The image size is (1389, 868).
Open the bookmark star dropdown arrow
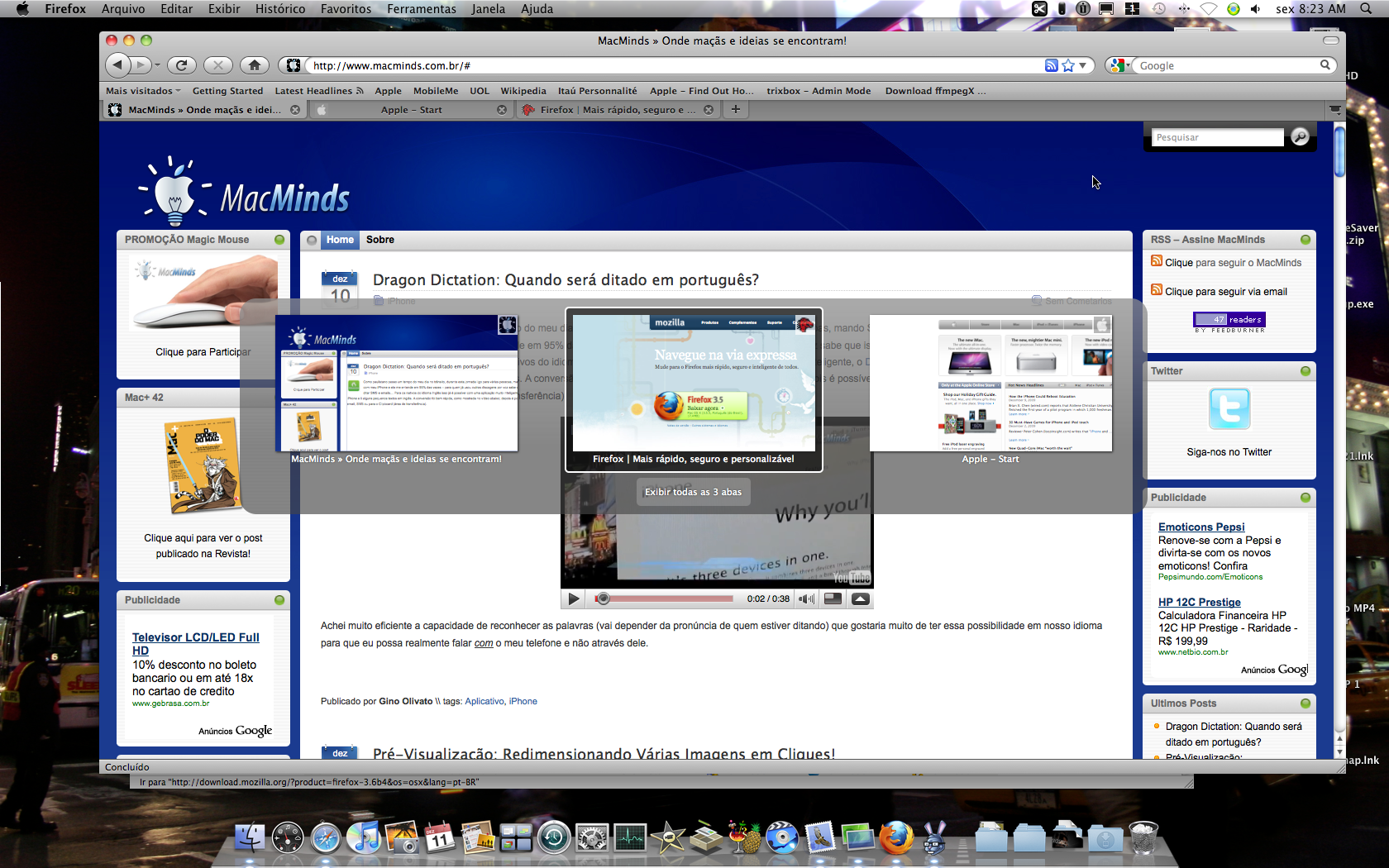pyautogui.click(x=1083, y=65)
